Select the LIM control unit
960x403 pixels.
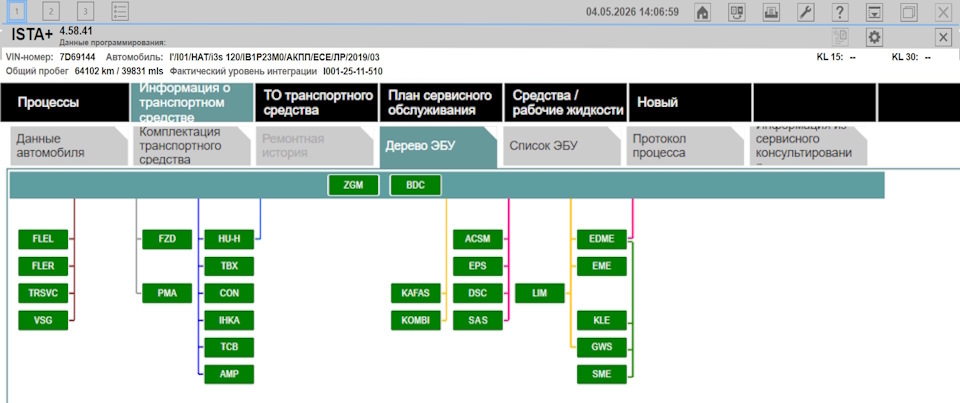click(x=540, y=293)
